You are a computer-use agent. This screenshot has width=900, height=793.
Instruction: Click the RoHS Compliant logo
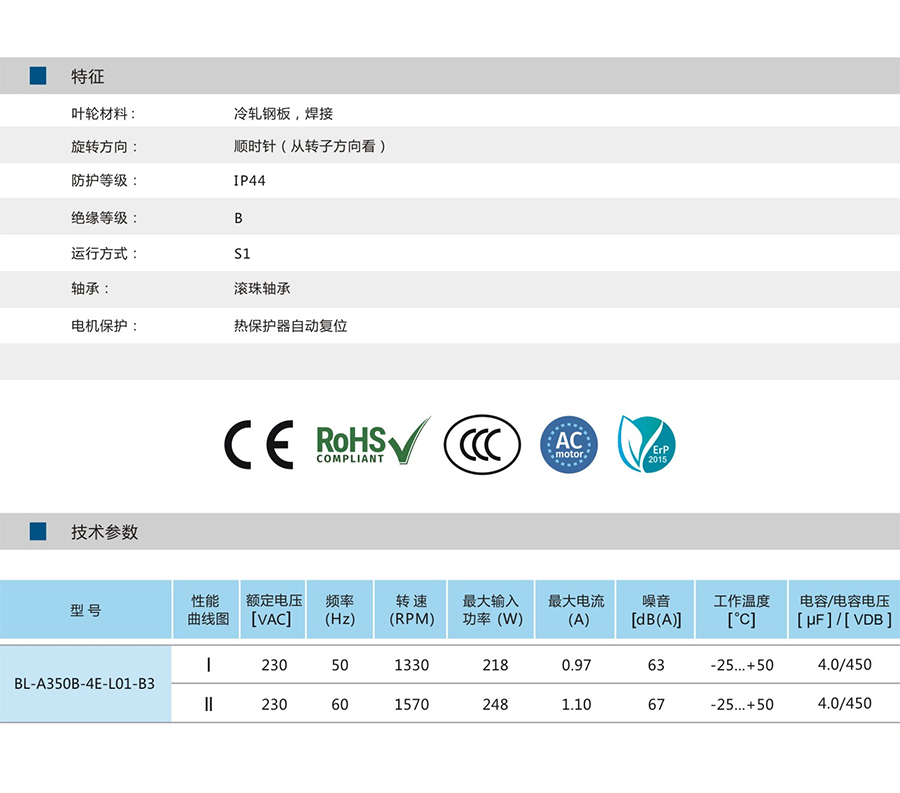point(373,441)
